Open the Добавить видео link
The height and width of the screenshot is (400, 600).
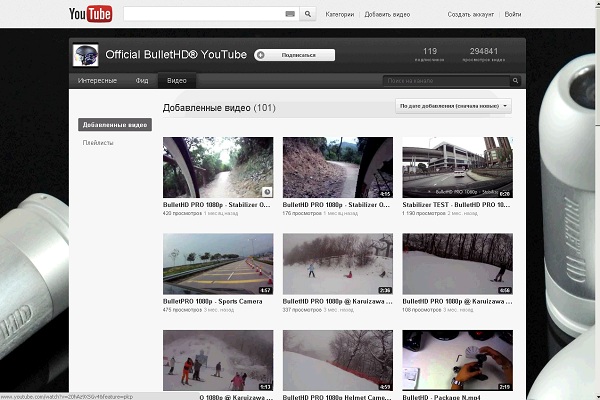tap(387, 15)
